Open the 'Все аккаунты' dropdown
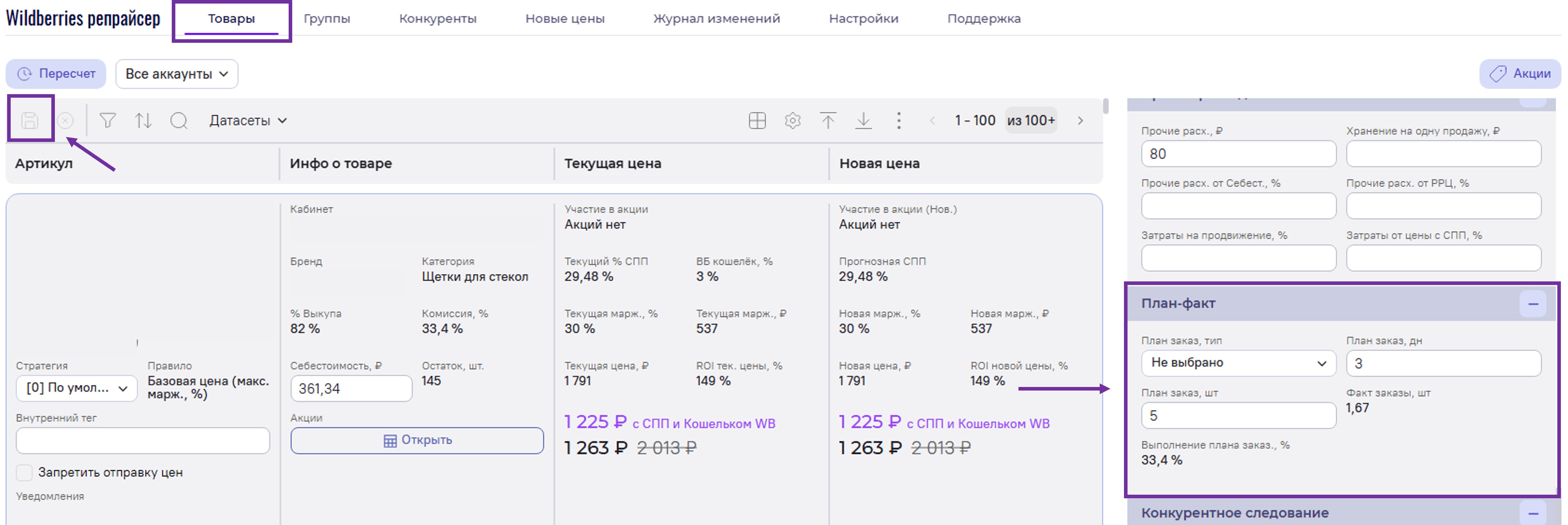Image resolution: width=1568 pixels, height=525 pixels. click(176, 74)
